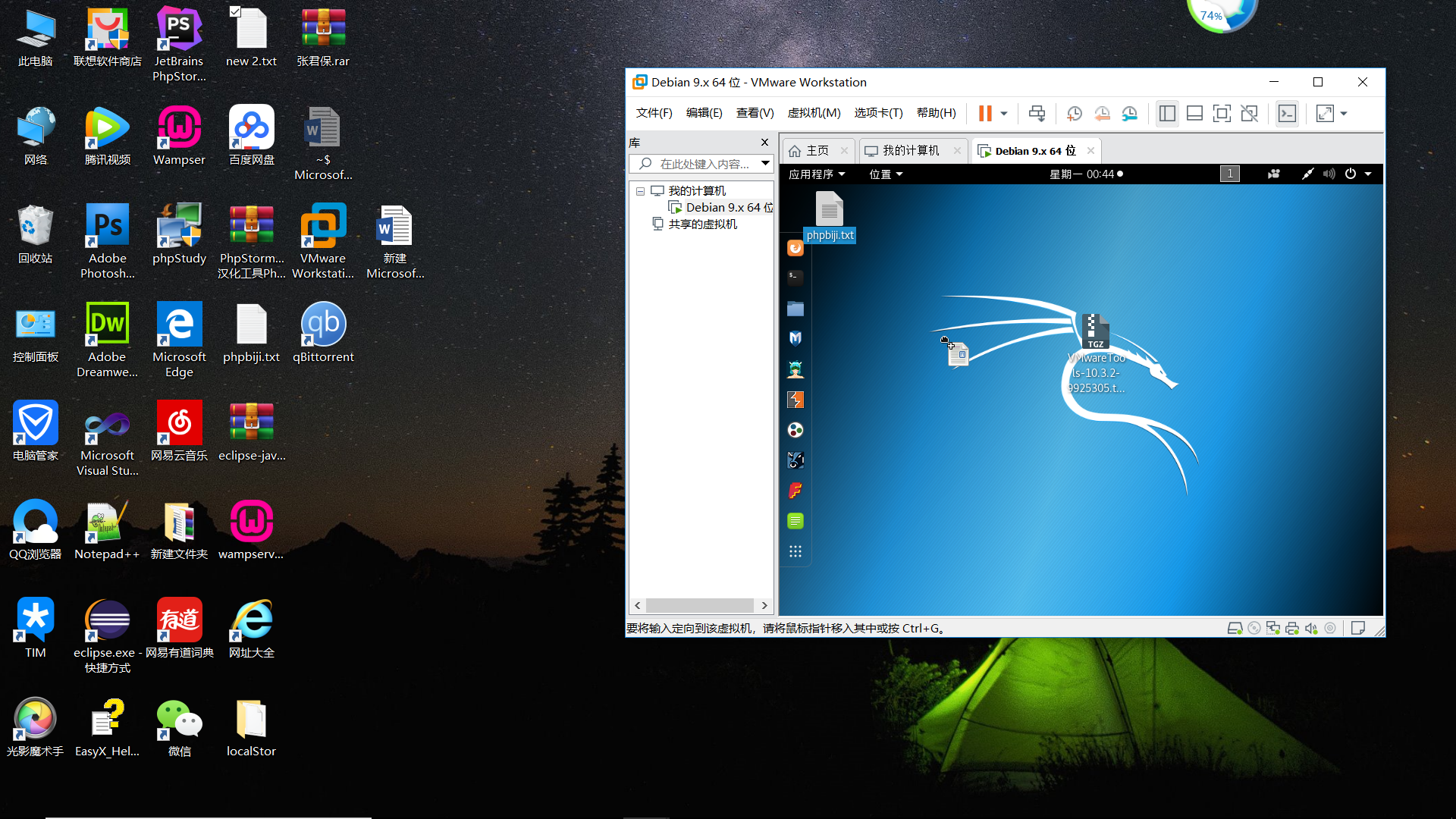
Task: Click the guest clock 星期一 00:44
Action: pyautogui.click(x=1086, y=174)
